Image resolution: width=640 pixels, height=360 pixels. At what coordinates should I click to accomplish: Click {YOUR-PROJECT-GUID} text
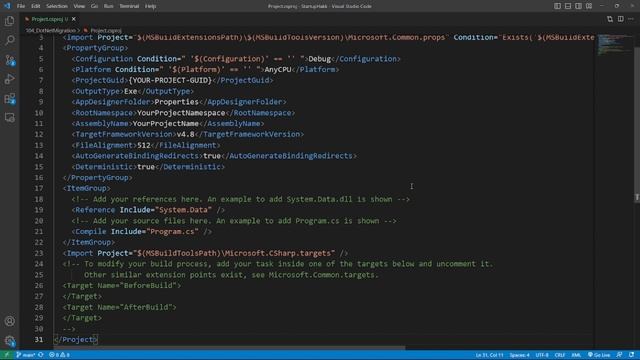[170, 80]
